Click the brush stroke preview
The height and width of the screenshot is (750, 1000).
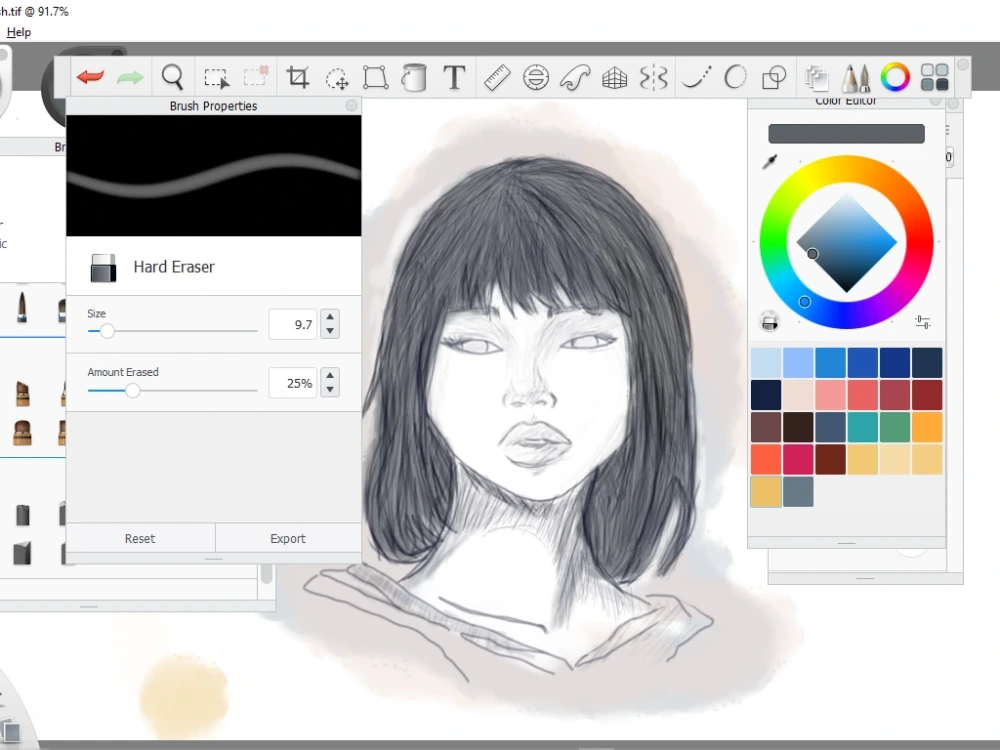click(x=214, y=175)
